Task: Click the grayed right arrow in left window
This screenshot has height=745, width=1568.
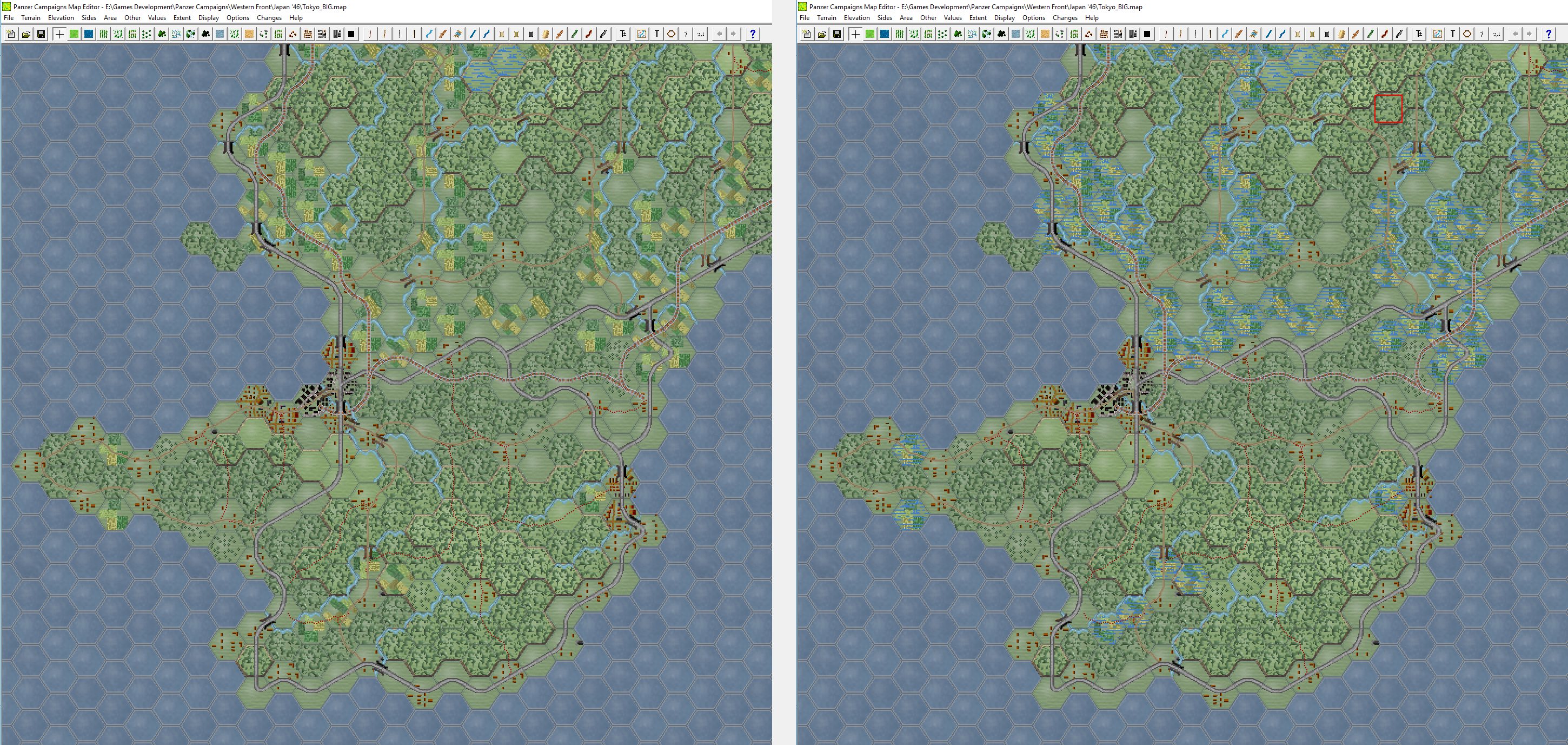Action: click(734, 34)
